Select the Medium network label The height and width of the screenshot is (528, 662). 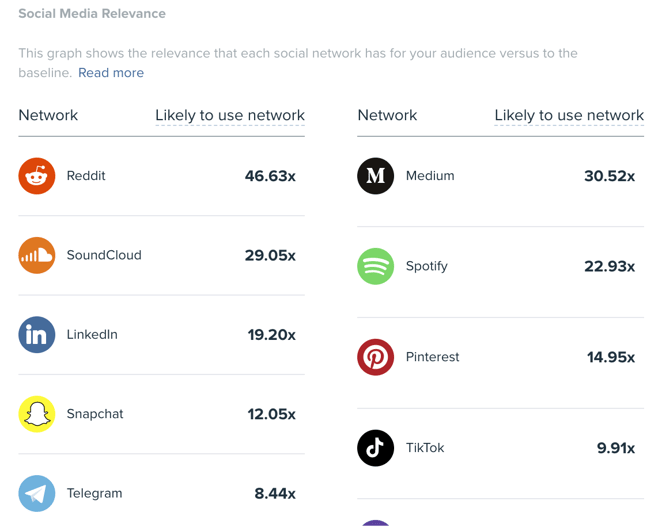point(430,176)
